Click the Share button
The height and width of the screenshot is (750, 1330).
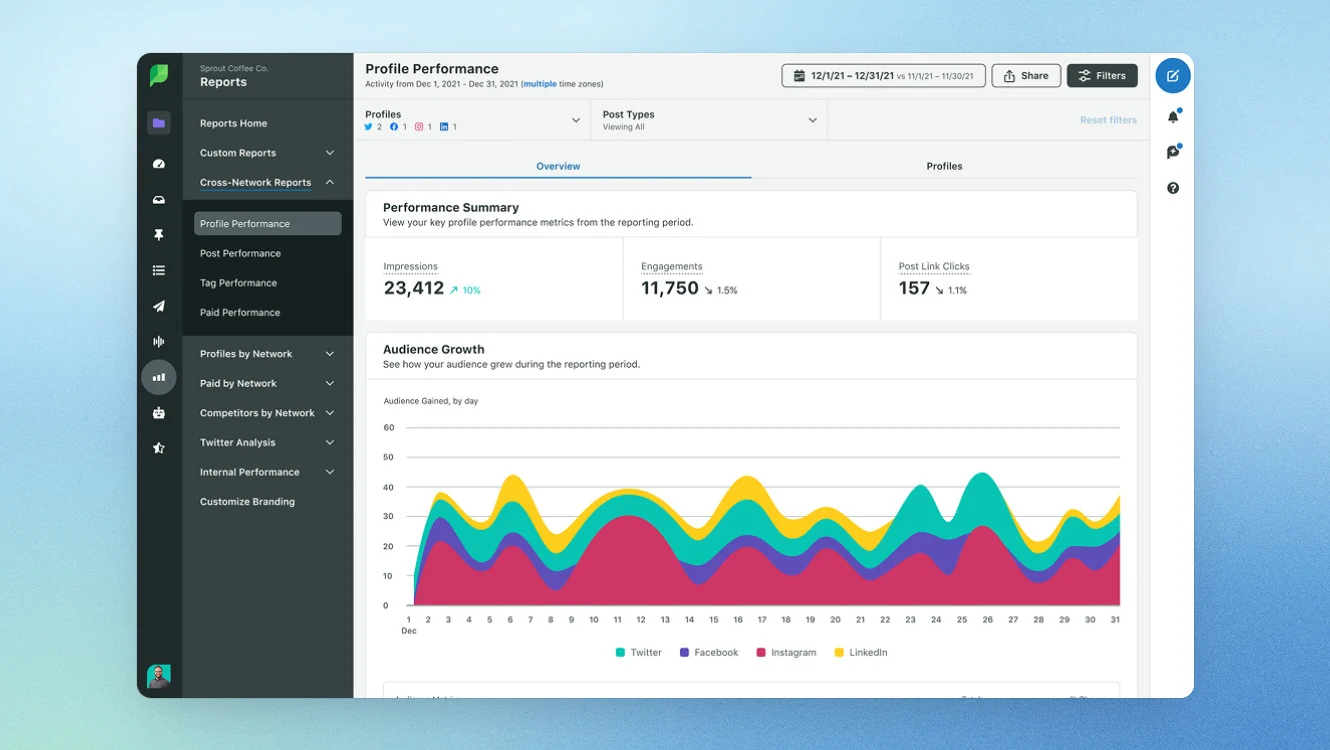tap(1026, 76)
